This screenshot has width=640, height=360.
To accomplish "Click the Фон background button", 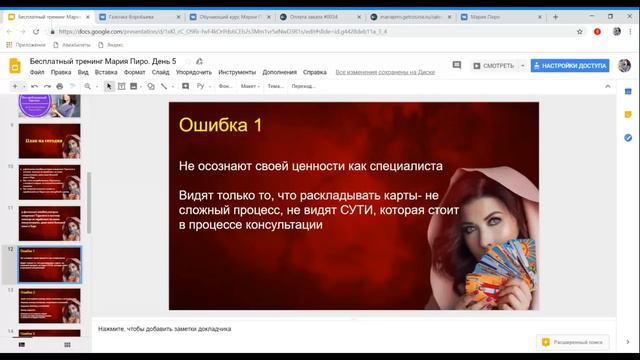I will click(225, 87).
